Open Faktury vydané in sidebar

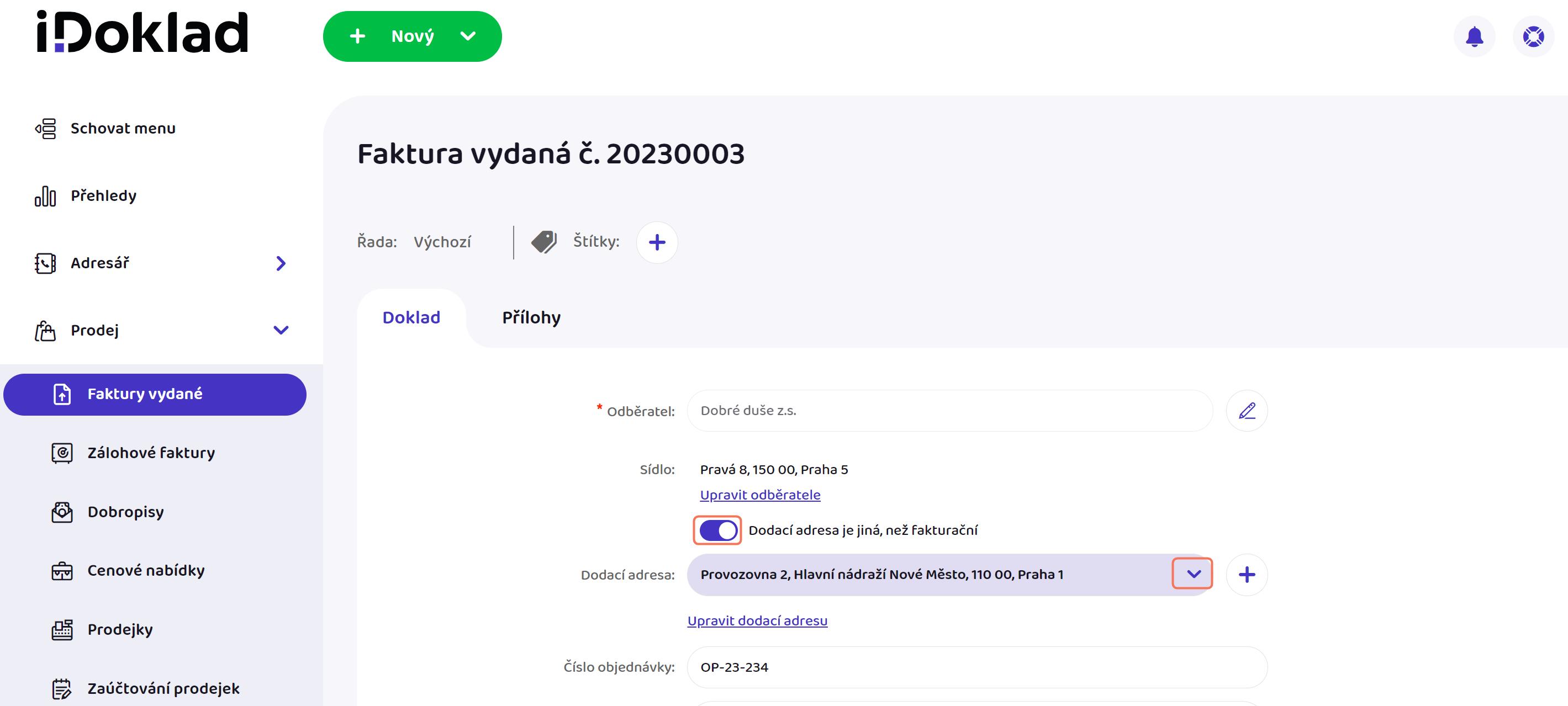(155, 395)
